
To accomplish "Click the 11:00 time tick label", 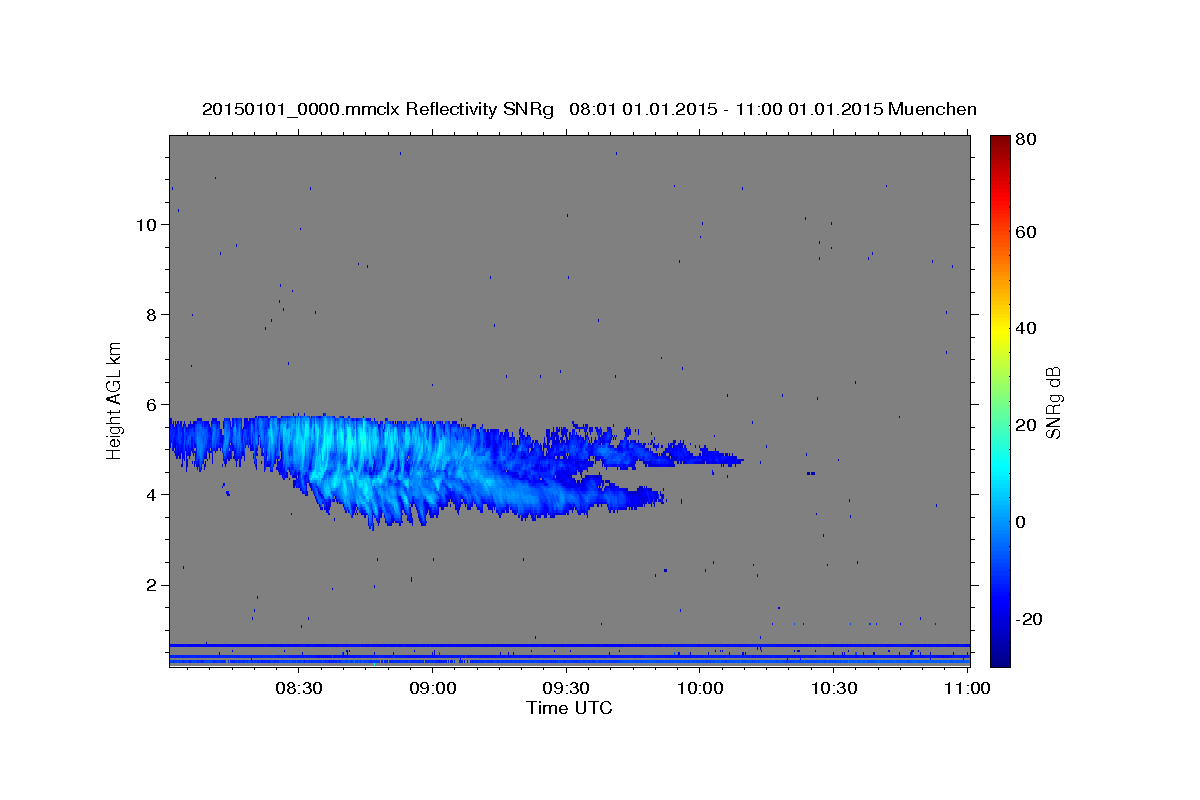I will coord(968,688).
